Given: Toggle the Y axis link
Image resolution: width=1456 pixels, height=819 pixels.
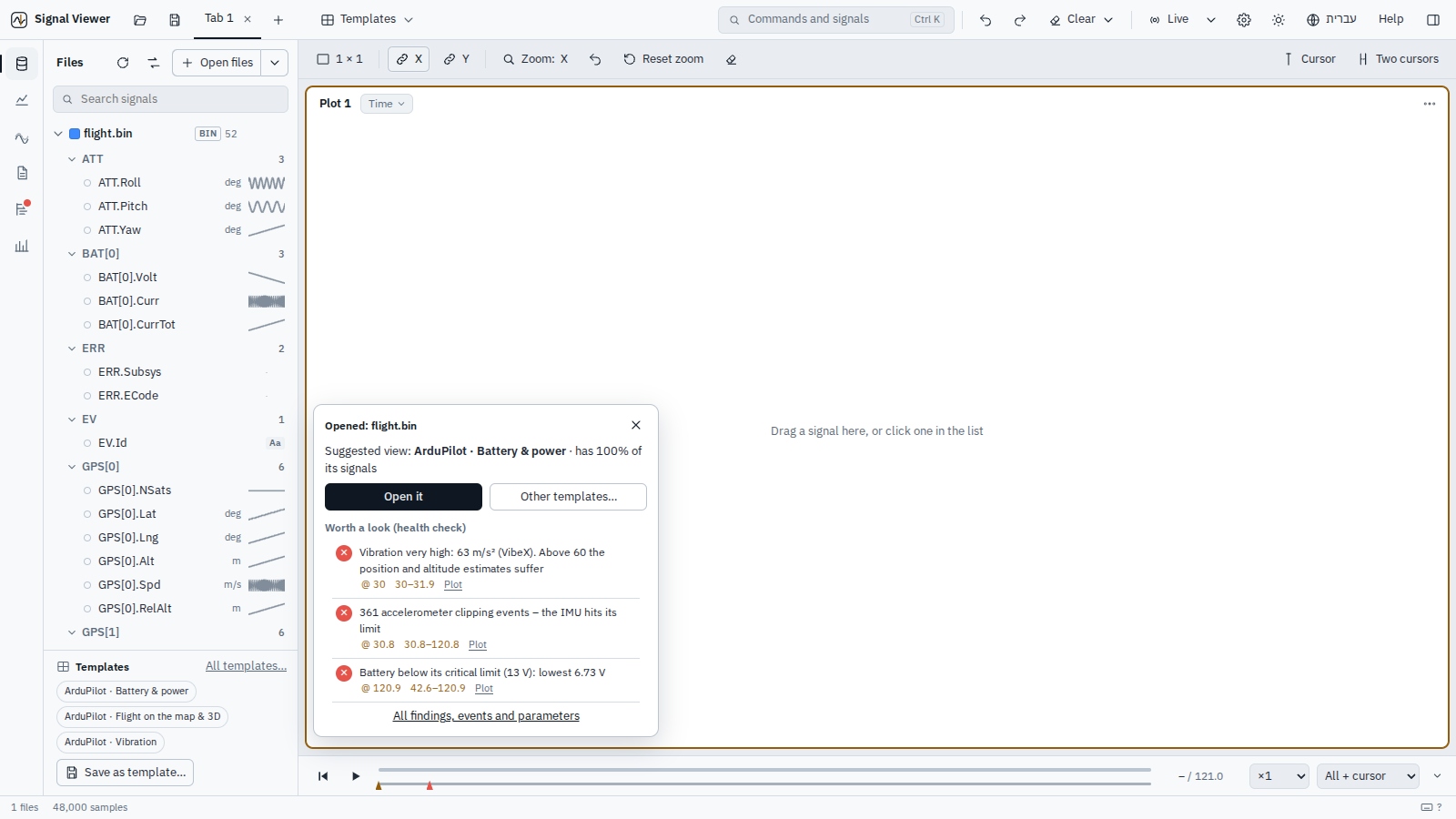Looking at the screenshot, I should click(x=457, y=59).
